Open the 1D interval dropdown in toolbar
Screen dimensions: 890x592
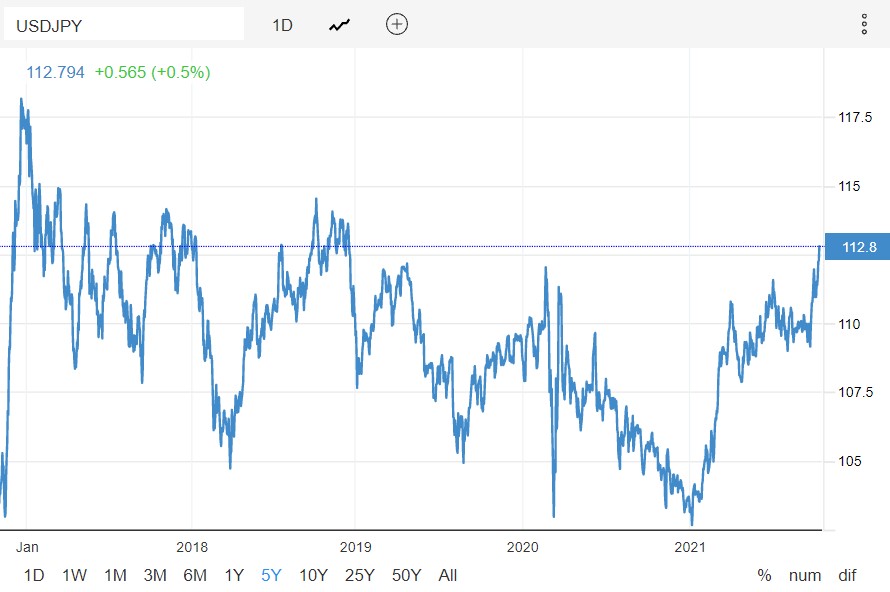pyautogui.click(x=283, y=25)
